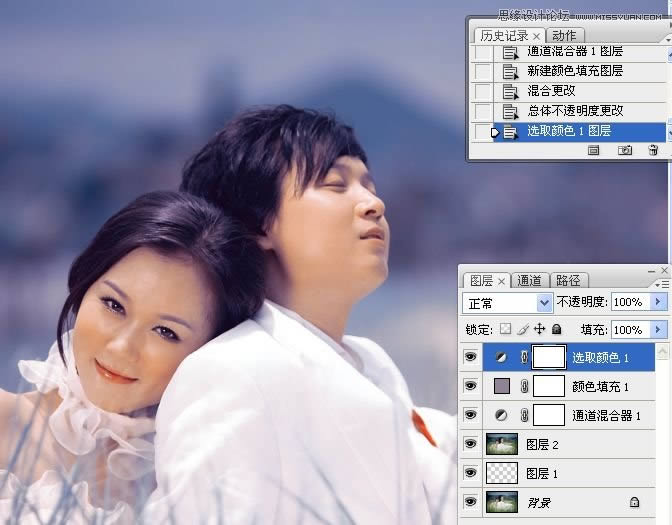This screenshot has height=525, width=672.
Task: Open the 填充 fill slider arrow
Action: pos(658,329)
